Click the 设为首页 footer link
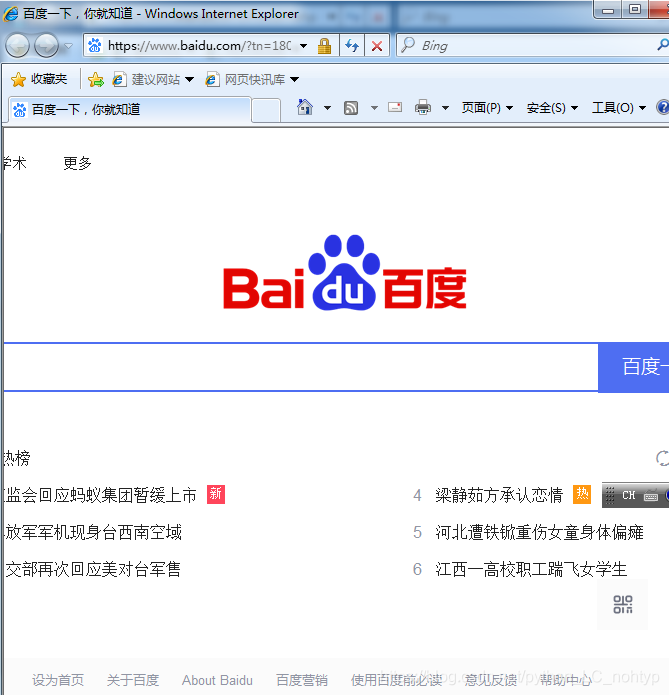Screen dimensions: 669x695 [58, 680]
